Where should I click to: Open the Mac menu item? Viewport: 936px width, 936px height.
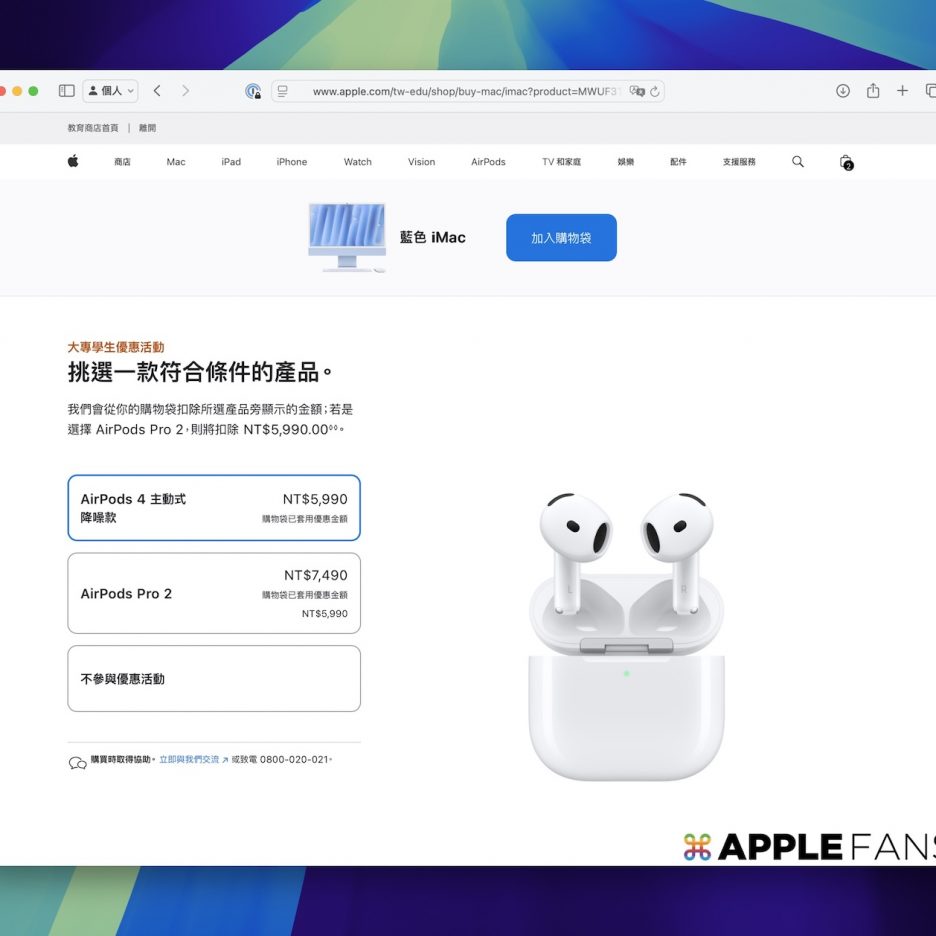coord(176,162)
